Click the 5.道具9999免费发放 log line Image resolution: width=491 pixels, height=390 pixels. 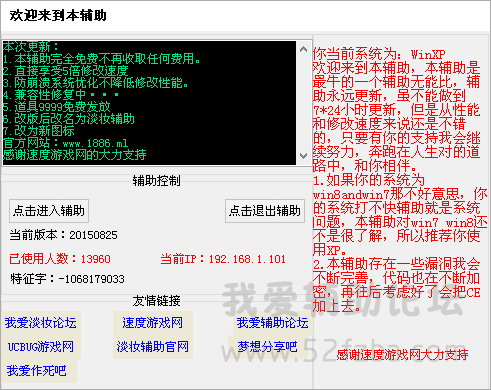pyautogui.click(x=57, y=107)
